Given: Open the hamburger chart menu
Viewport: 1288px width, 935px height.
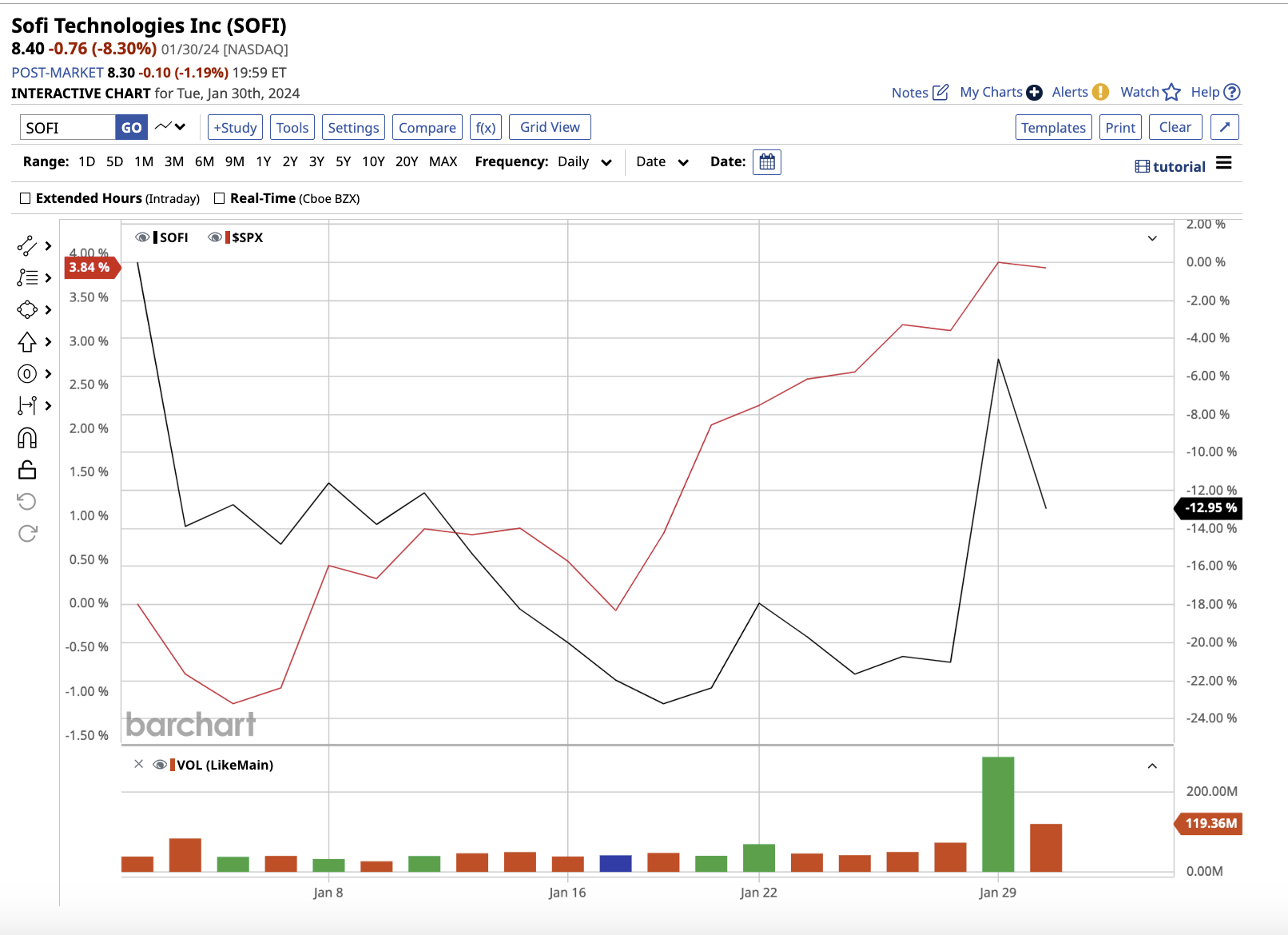Looking at the screenshot, I should (x=1223, y=163).
